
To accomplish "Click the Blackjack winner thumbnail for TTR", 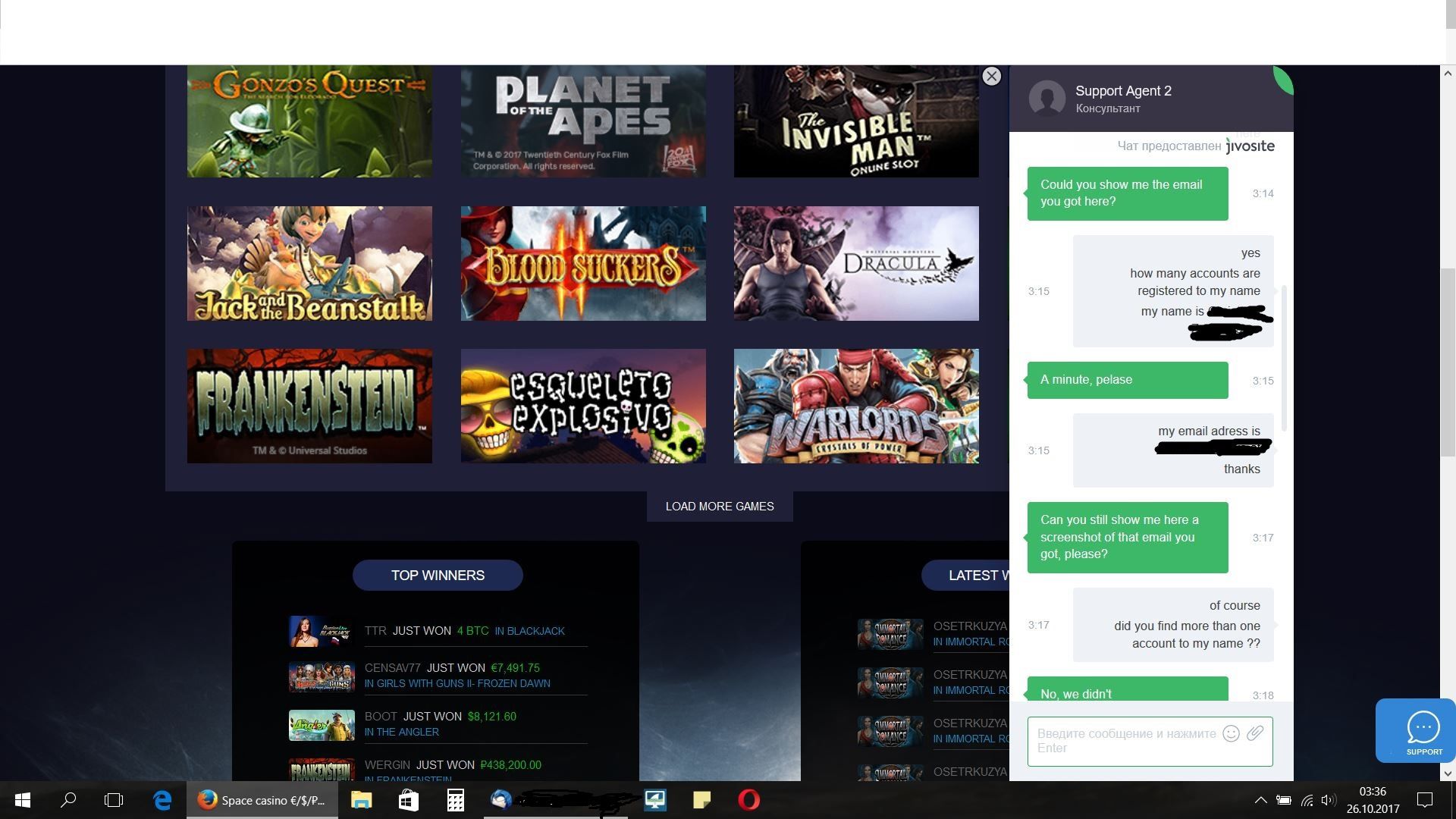I will point(322,631).
